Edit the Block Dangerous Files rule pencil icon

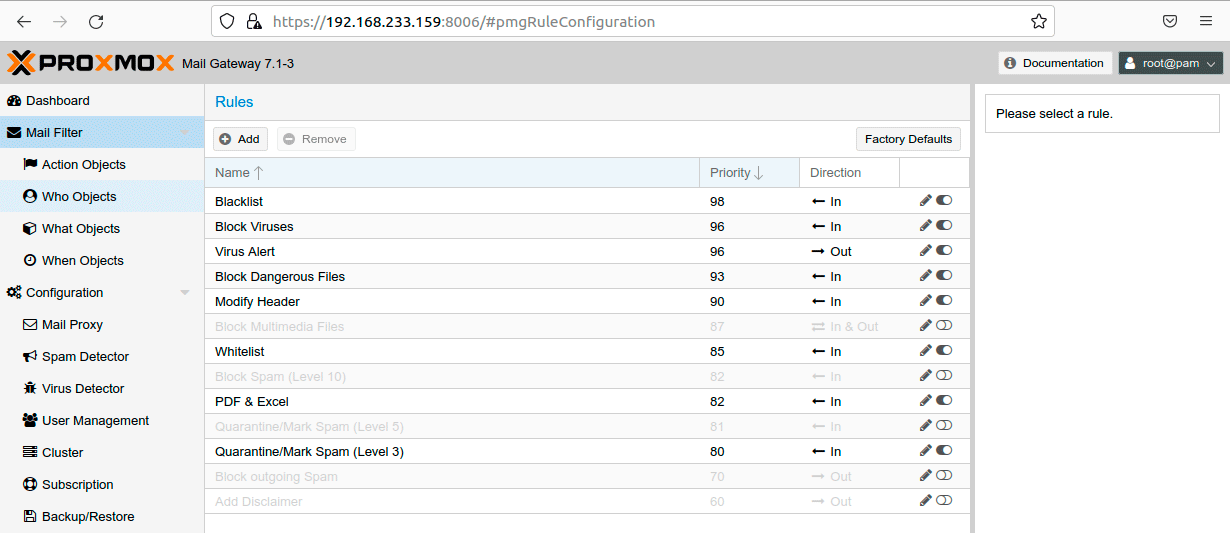click(x=926, y=275)
